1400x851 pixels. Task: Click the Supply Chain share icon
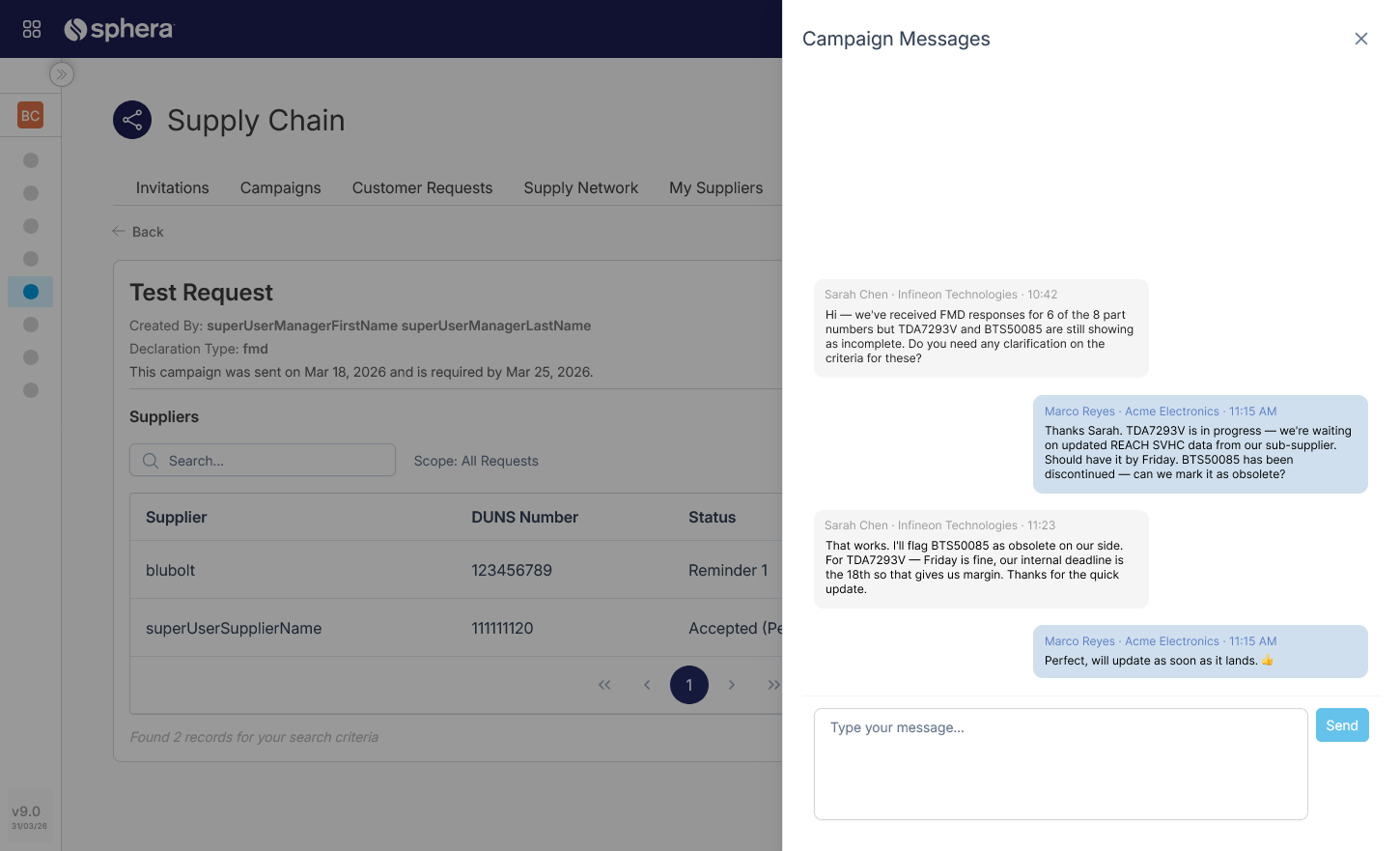coord(132,120)
